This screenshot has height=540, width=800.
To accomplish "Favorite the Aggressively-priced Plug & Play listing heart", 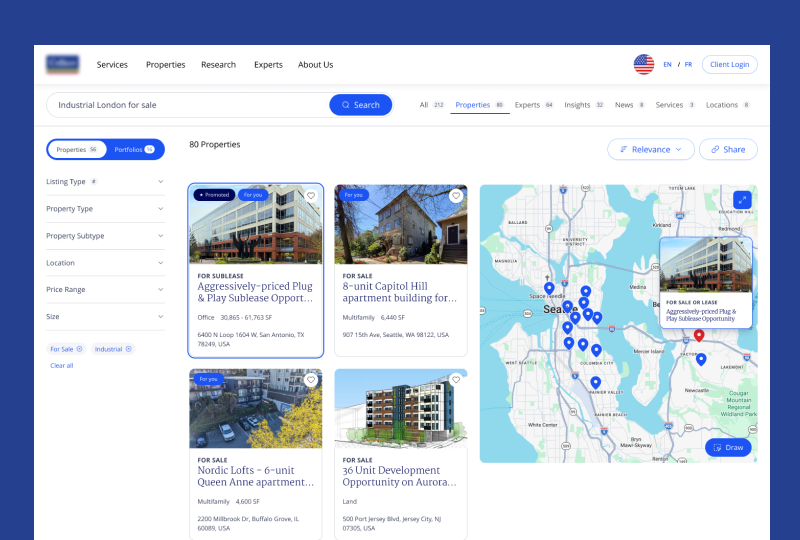I will coord(311,195).
